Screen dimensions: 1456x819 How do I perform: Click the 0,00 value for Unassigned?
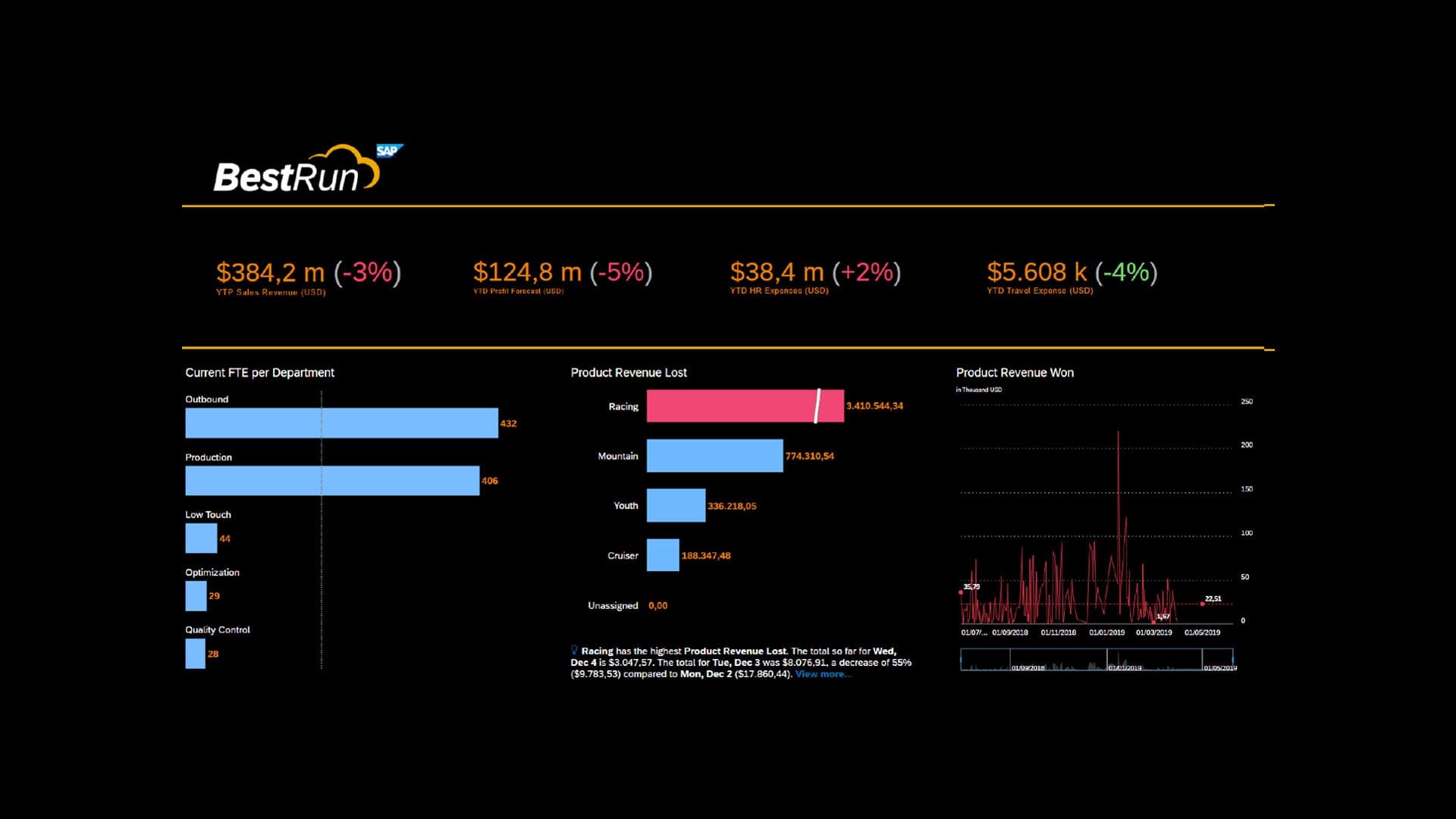coord(658,605)
